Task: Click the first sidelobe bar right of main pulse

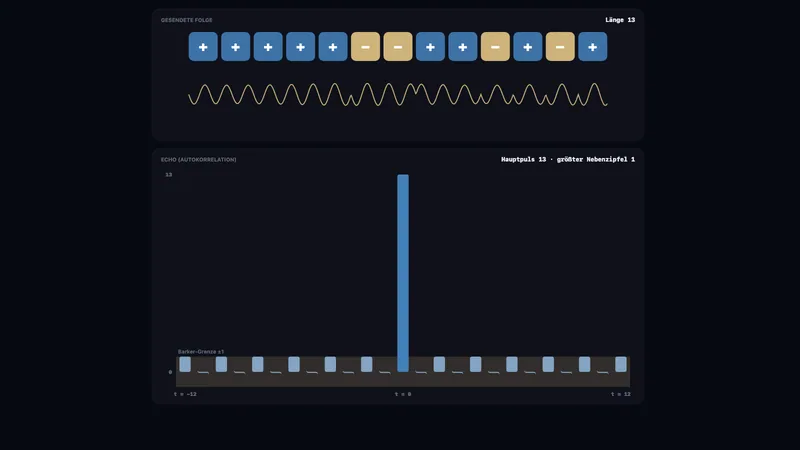Action: click(421, 372)
